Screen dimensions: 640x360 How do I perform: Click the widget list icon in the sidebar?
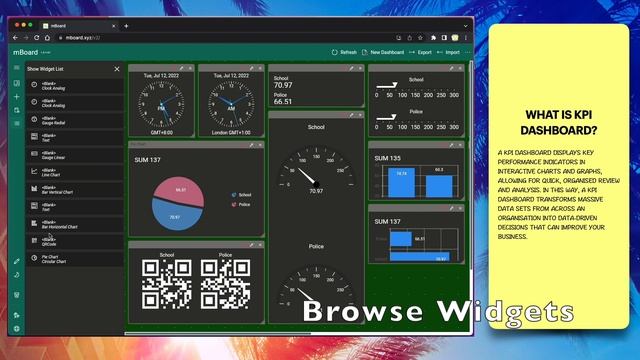pyautogui.click(x=17, y=123)
